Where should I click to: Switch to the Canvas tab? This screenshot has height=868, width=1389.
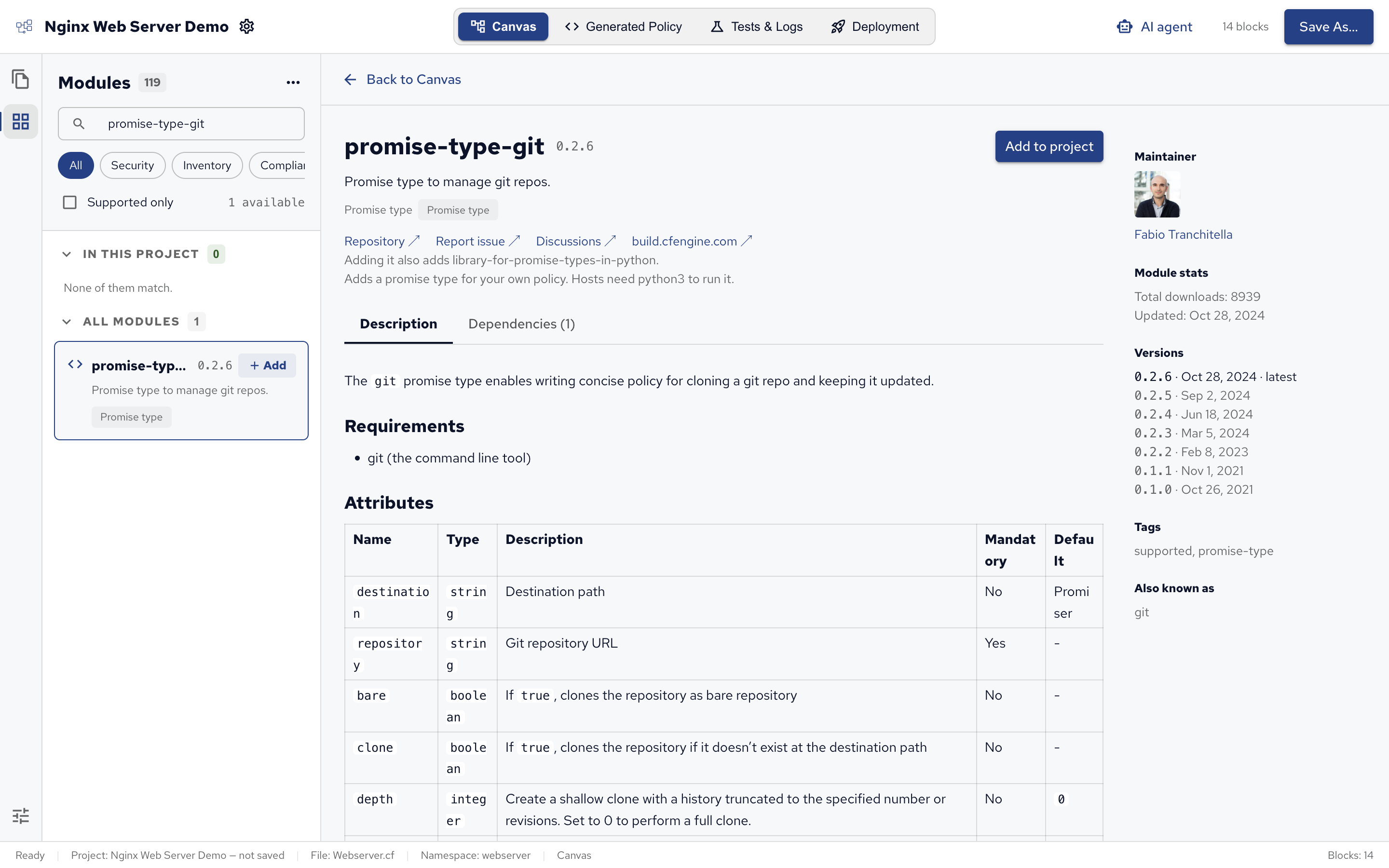[503, 27]
